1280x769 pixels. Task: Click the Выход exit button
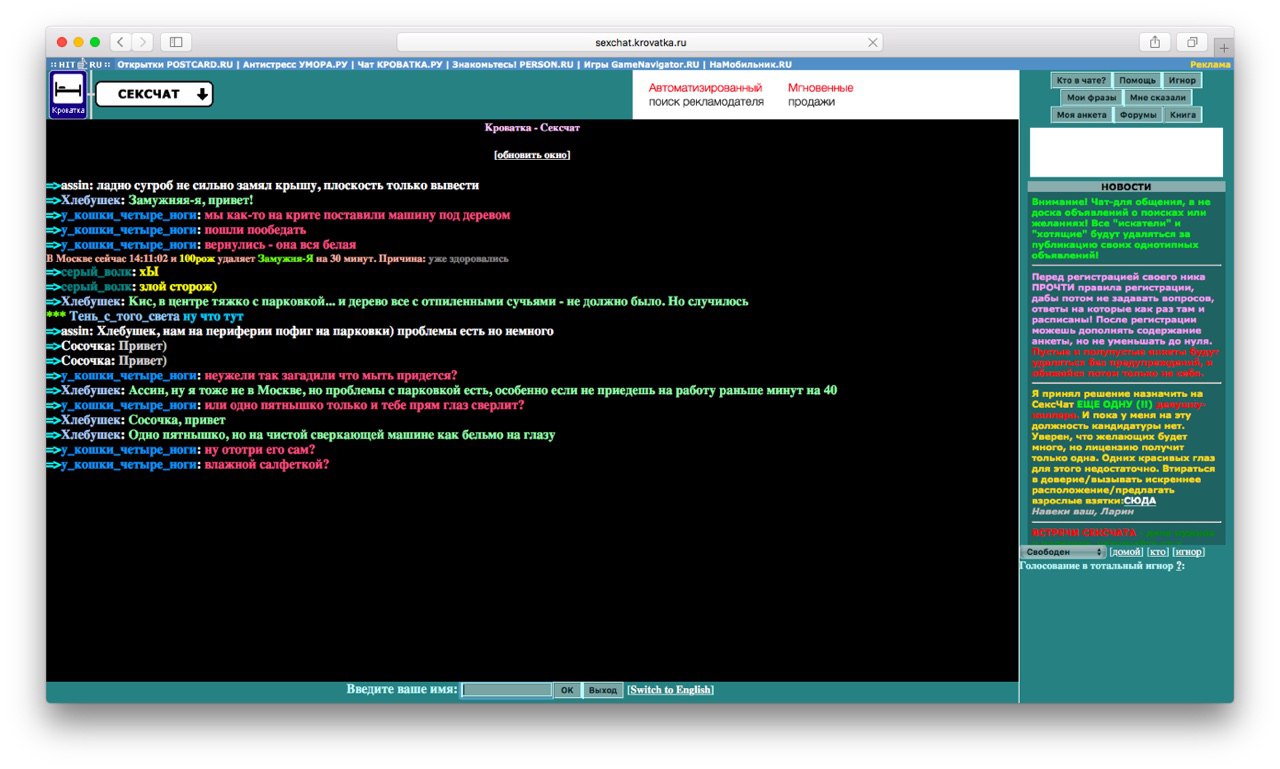click(x=603, y=690)
